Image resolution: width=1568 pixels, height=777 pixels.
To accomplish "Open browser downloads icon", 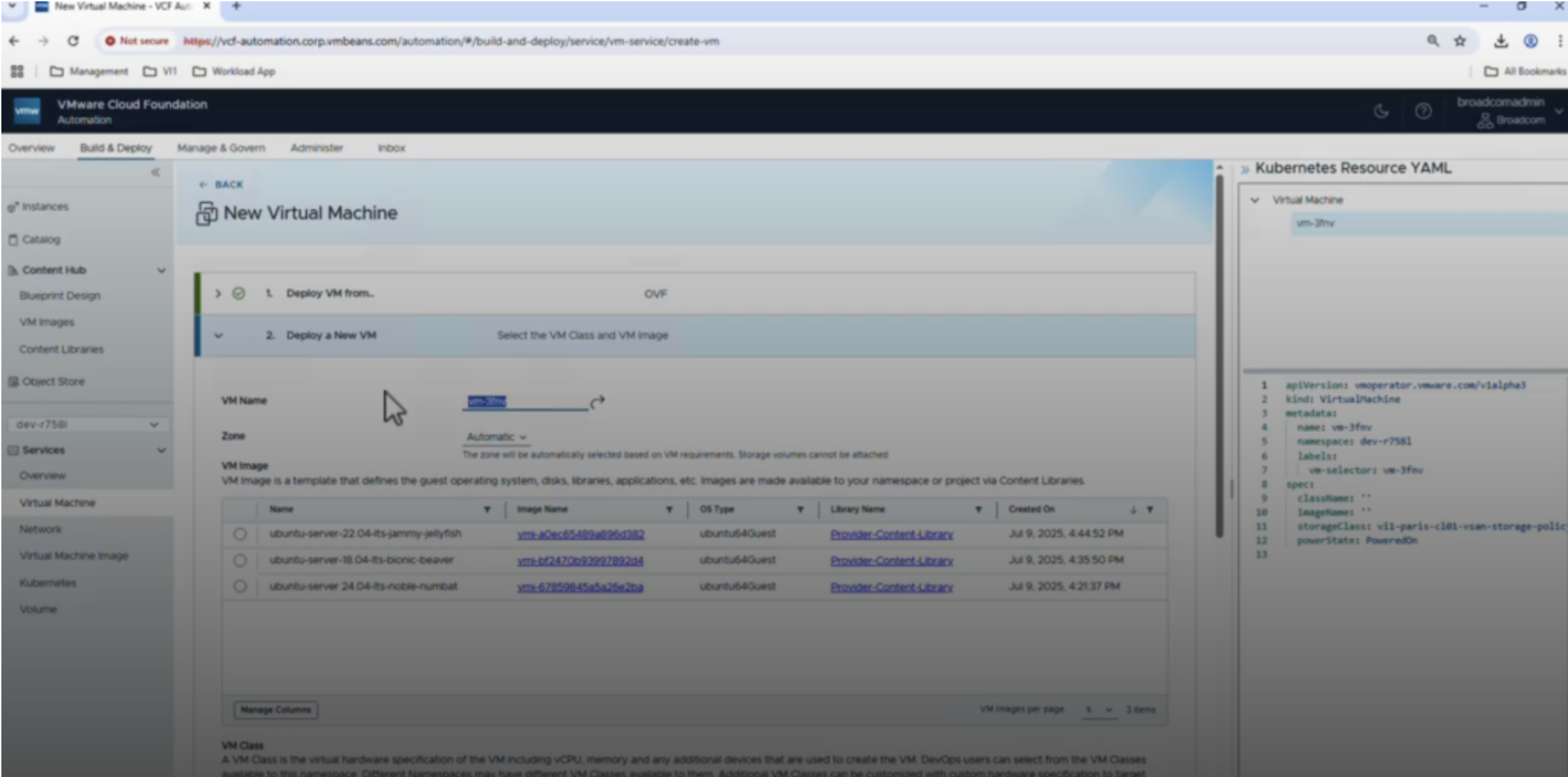I will (x=1500, y=41).
